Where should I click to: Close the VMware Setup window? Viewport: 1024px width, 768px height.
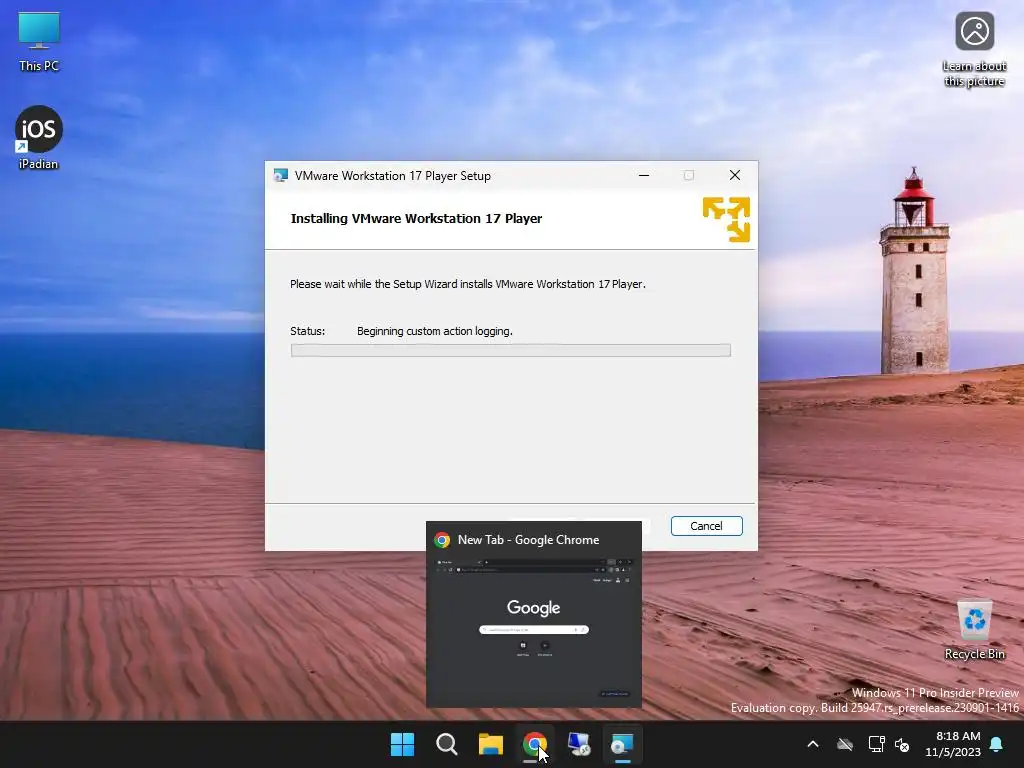(735, 175)
